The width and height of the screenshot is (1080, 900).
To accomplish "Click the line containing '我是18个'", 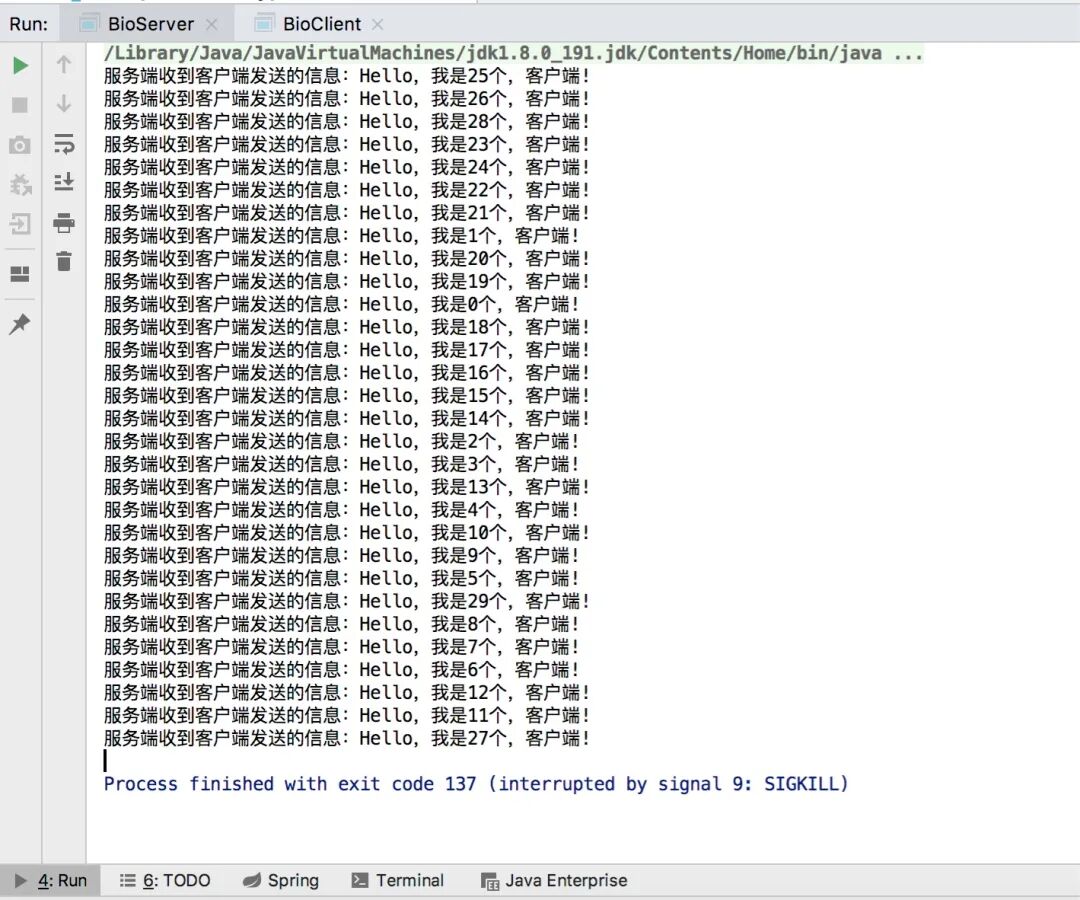I will [x=347, y=327].
